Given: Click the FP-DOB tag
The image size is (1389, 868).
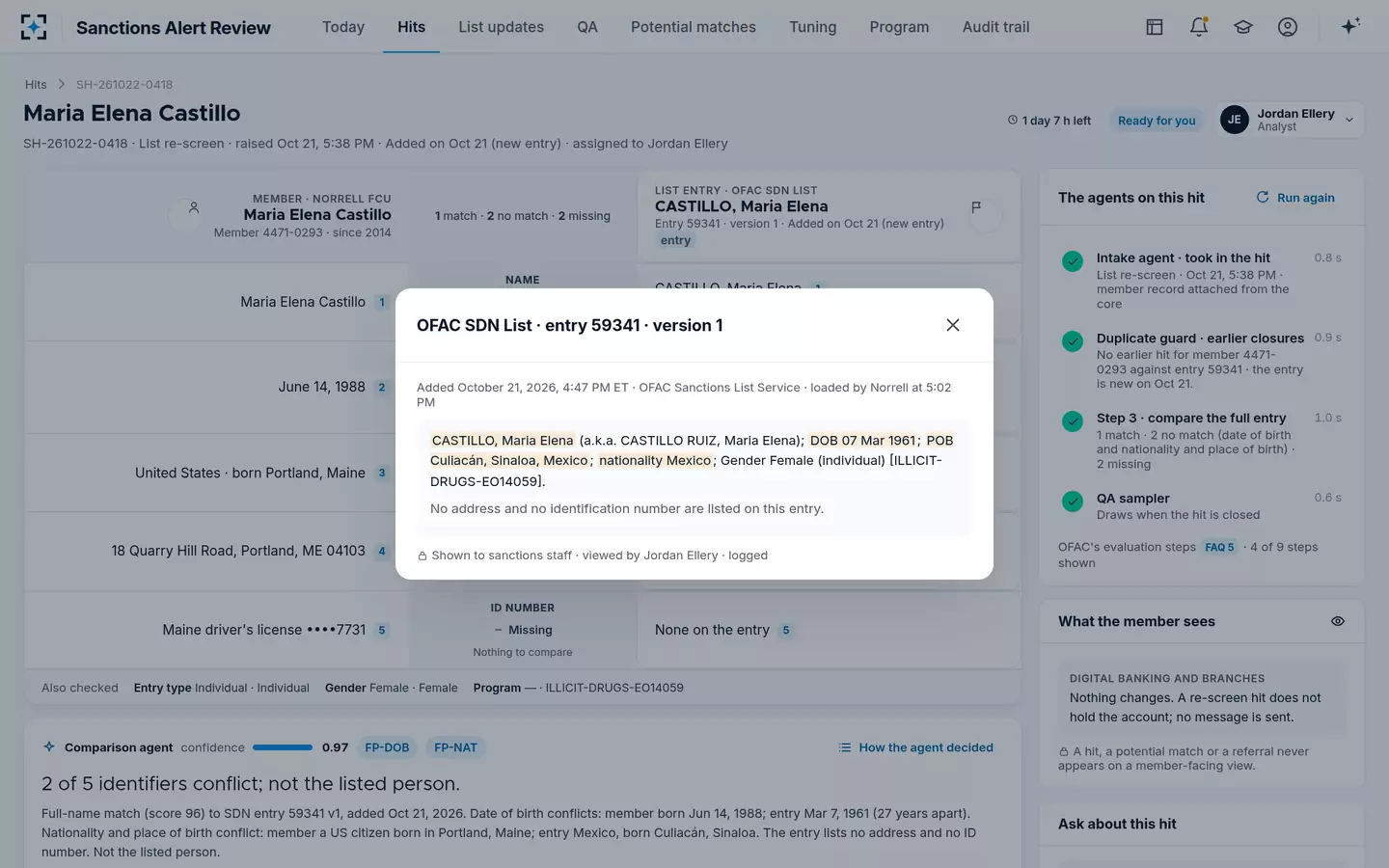Looking at the screenshot, I should pos(387,747).
